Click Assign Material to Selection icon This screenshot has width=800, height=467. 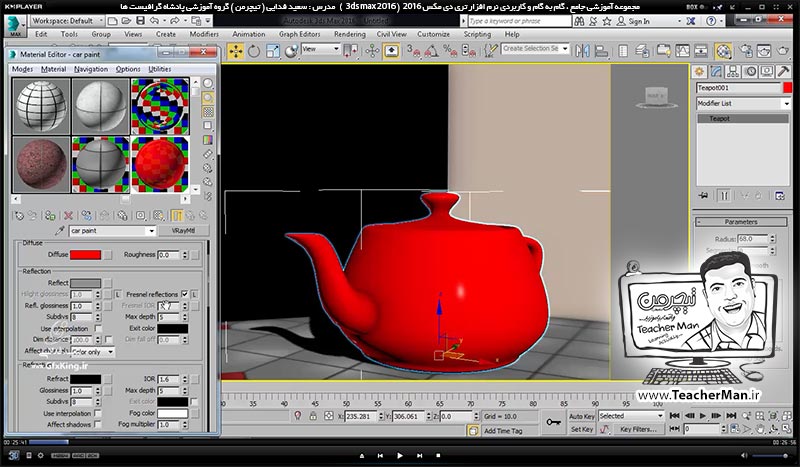50,216
